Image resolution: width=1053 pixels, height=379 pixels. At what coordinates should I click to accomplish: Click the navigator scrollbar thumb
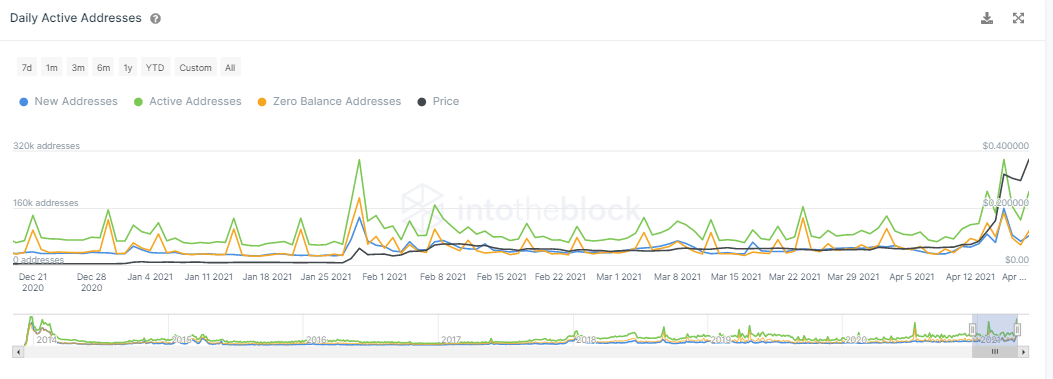(995, 351)
